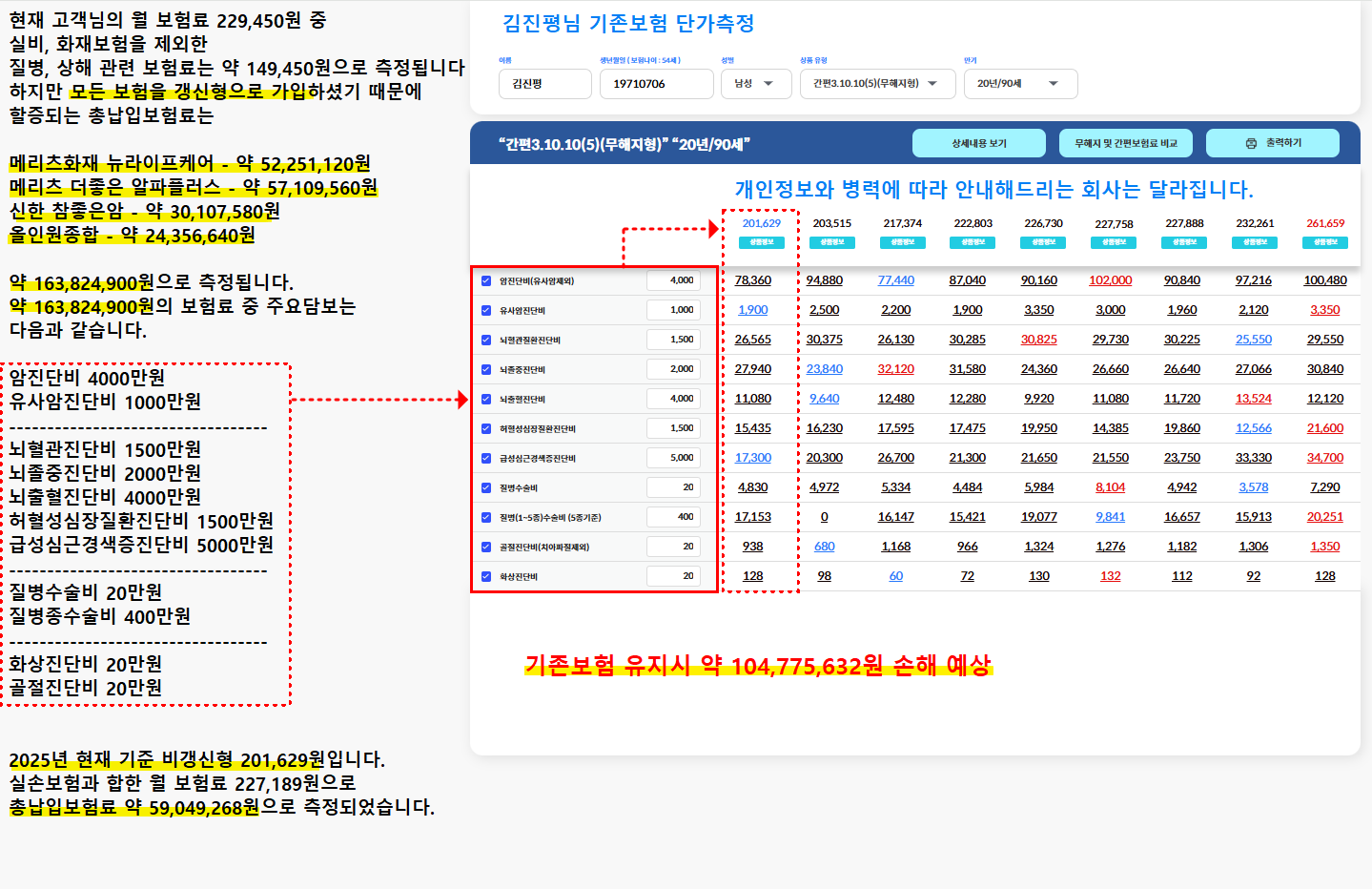Open the blue 9,640 premium link
1372x889 pixels.
[825, 399]
